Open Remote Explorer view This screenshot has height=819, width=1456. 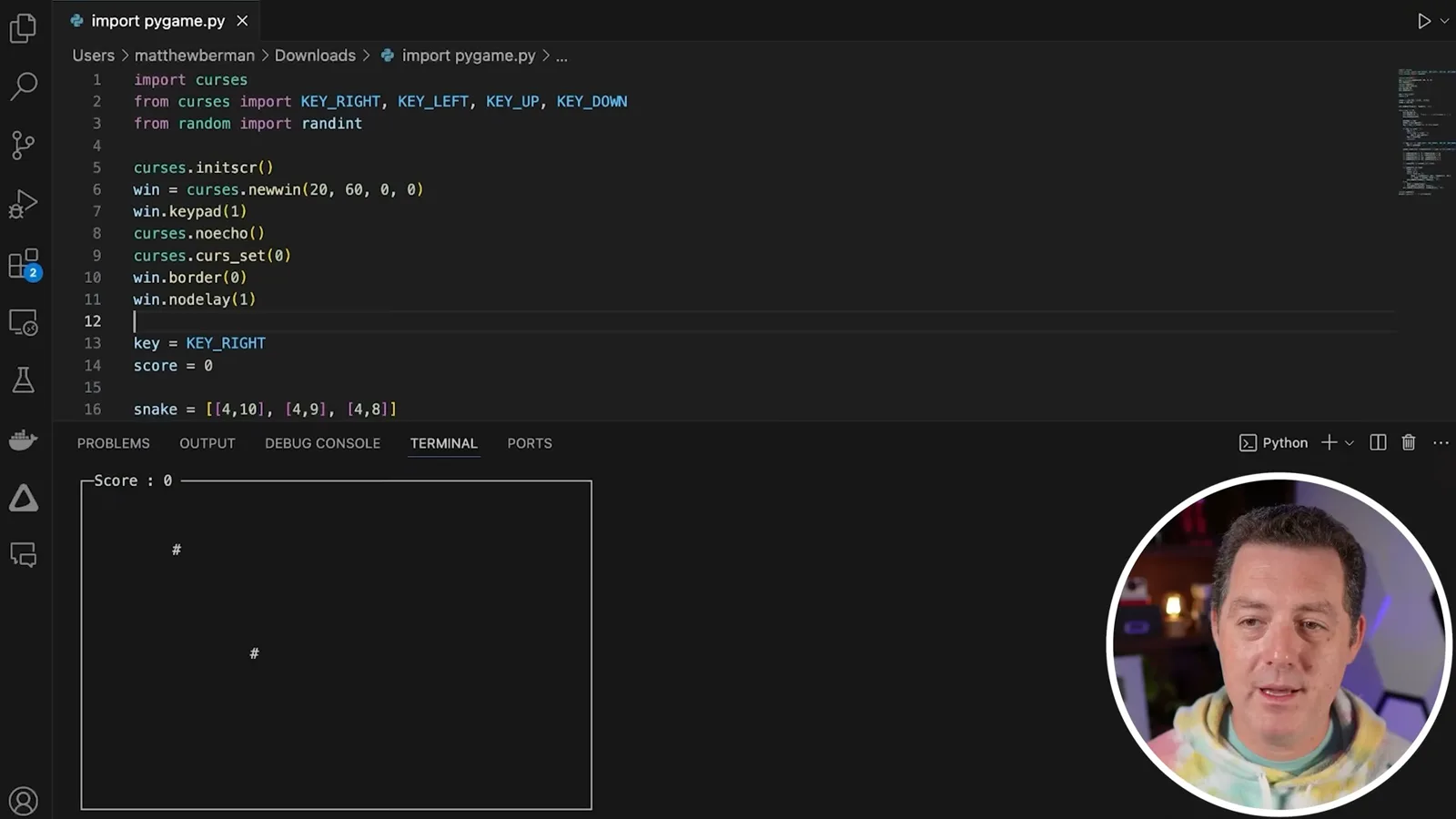click(x=23, y=322)
